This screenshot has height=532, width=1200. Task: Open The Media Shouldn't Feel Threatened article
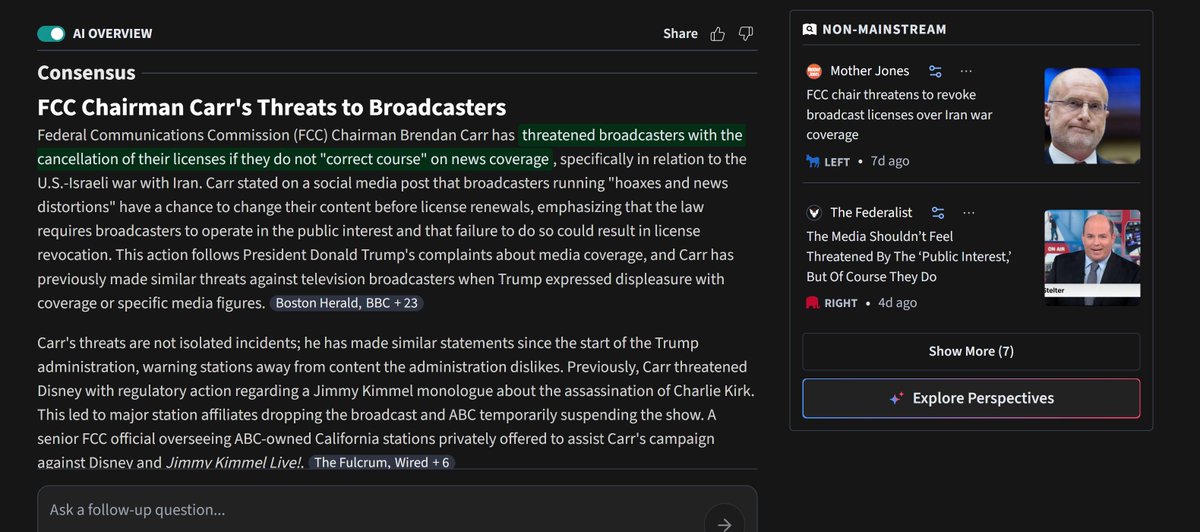908,256
